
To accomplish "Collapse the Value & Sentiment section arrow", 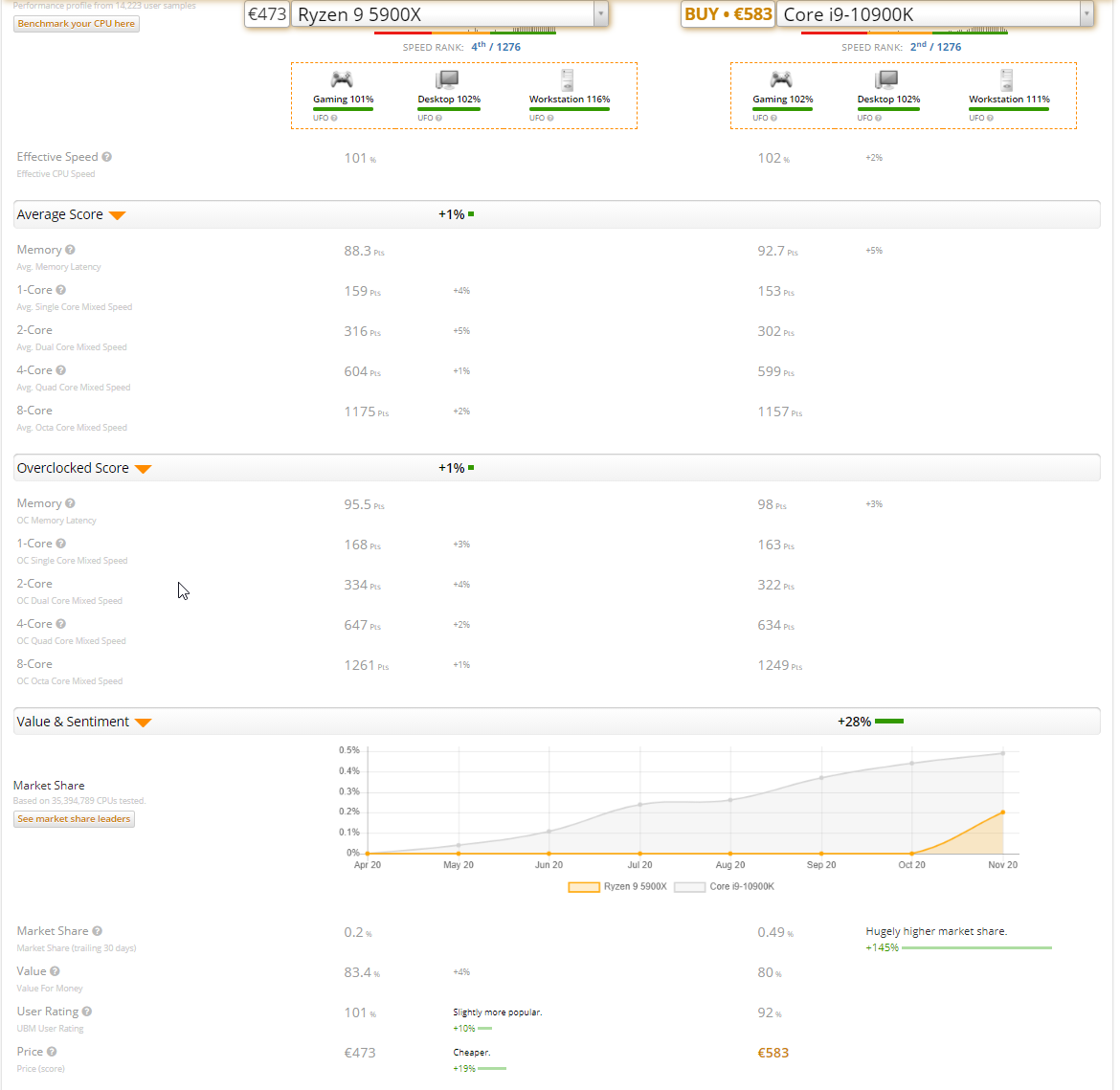I will click(x=144, y=723).
